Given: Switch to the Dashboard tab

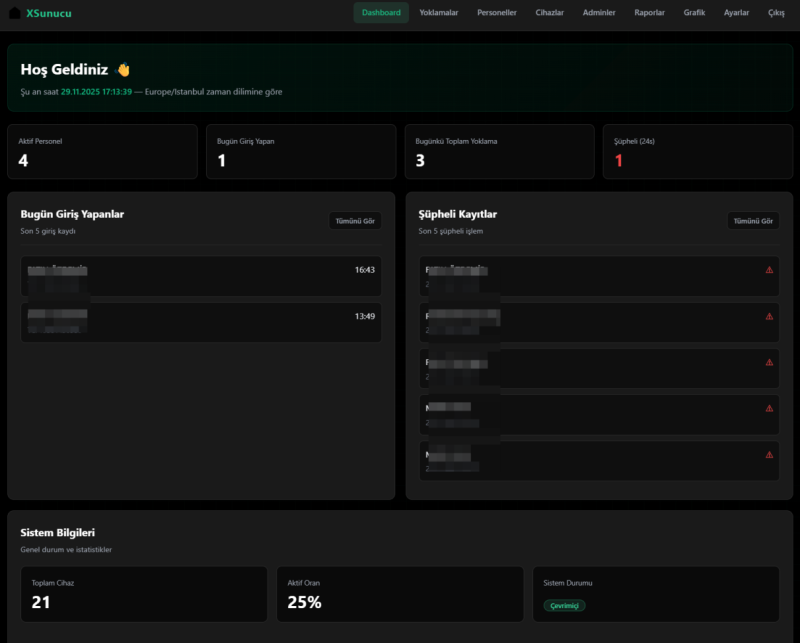Looking at the screenshot, I should 381,13.
